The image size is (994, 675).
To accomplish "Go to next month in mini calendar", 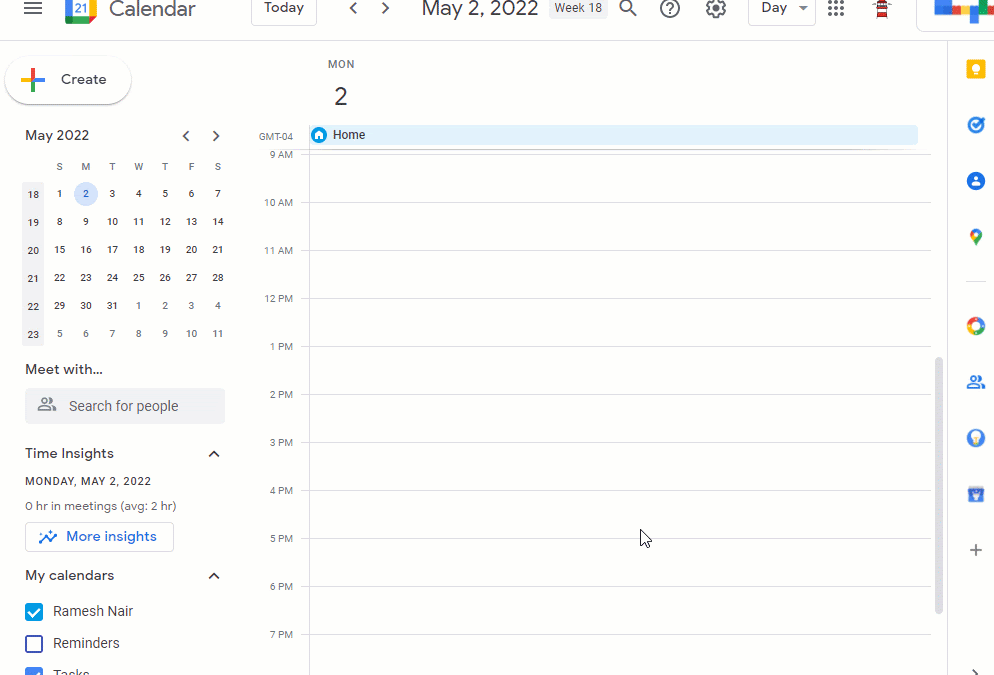I will pyautogui.click(x=216, y=136).
